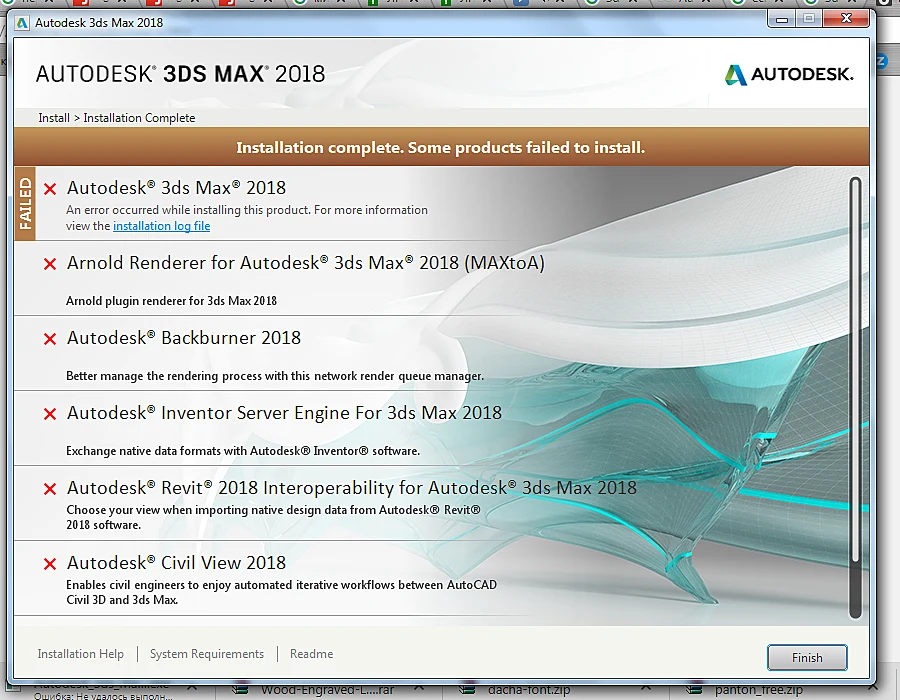Click the red X icon beside Arnold Renderer

click(50, 264)
